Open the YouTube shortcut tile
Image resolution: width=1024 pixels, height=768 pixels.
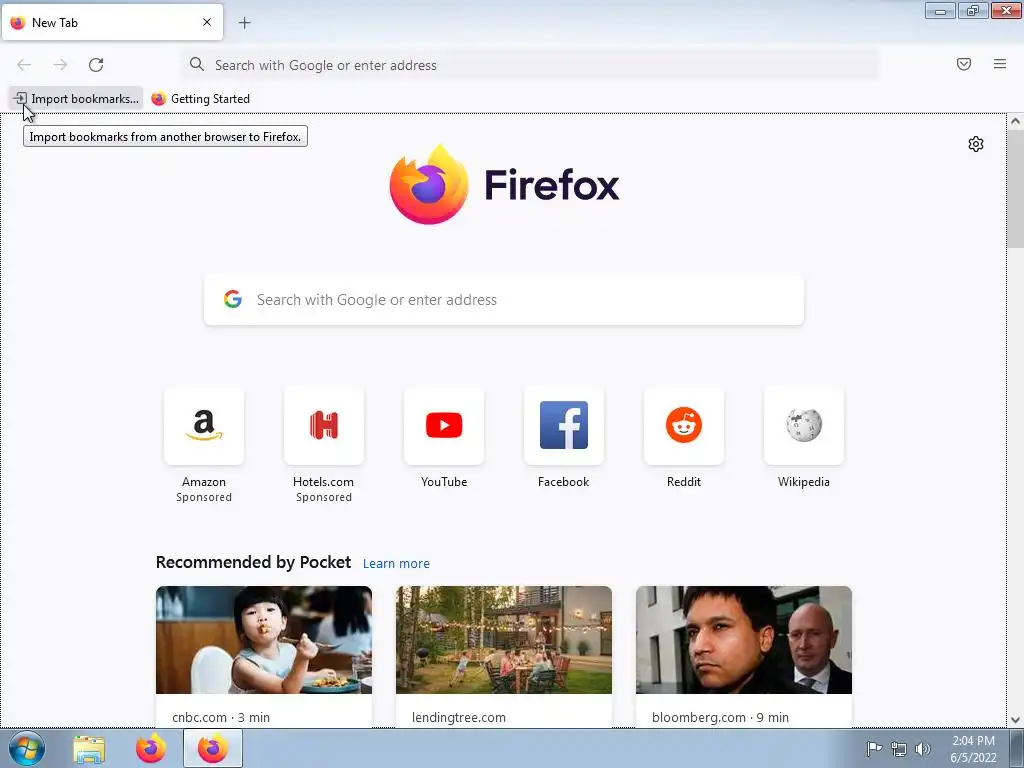444,426
